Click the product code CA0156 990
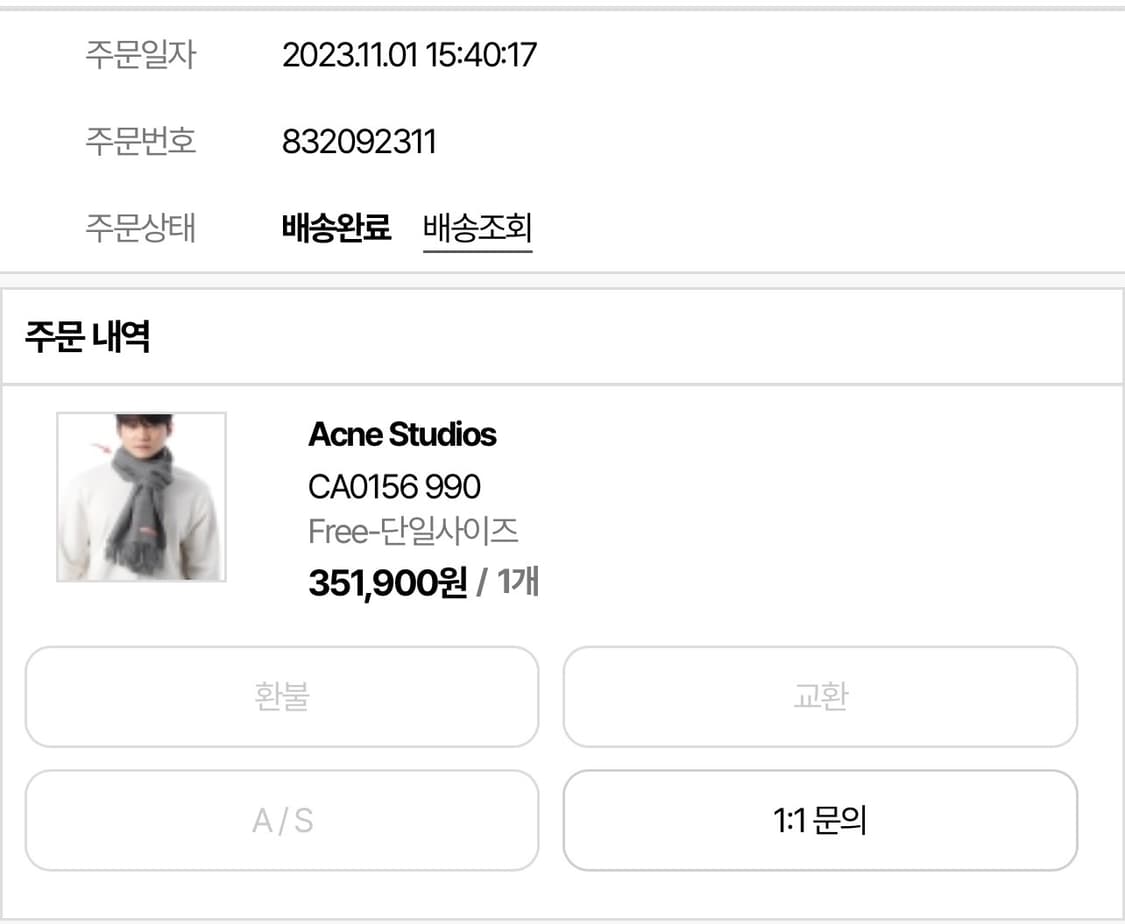The height and width of the screenshot is (924, 1125). (x=393, y=486)
